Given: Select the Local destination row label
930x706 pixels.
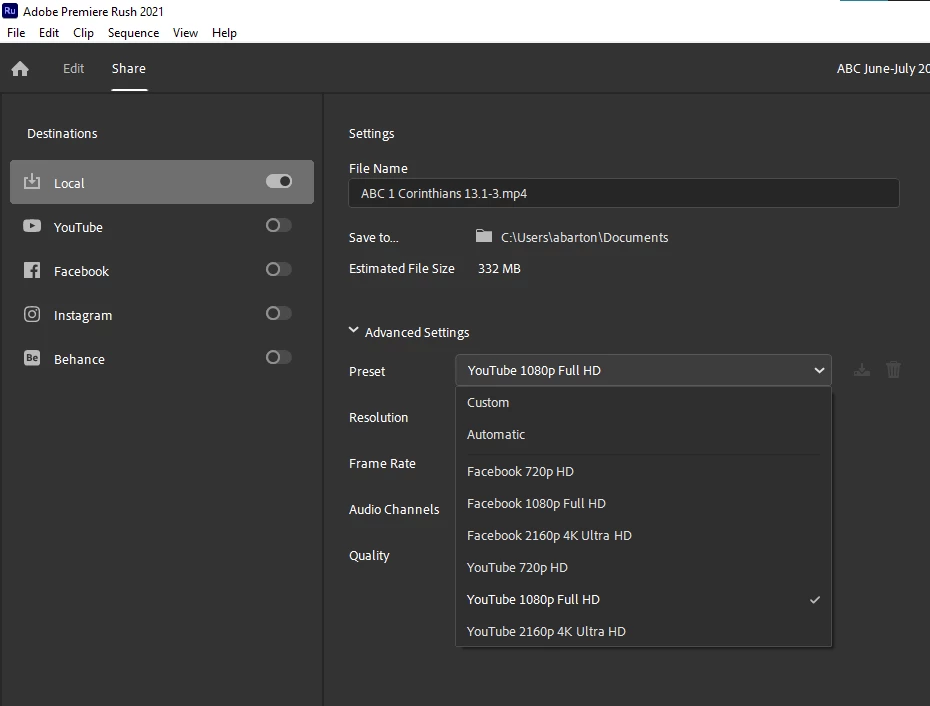Looking at the screenshot, I should point(69,183).
